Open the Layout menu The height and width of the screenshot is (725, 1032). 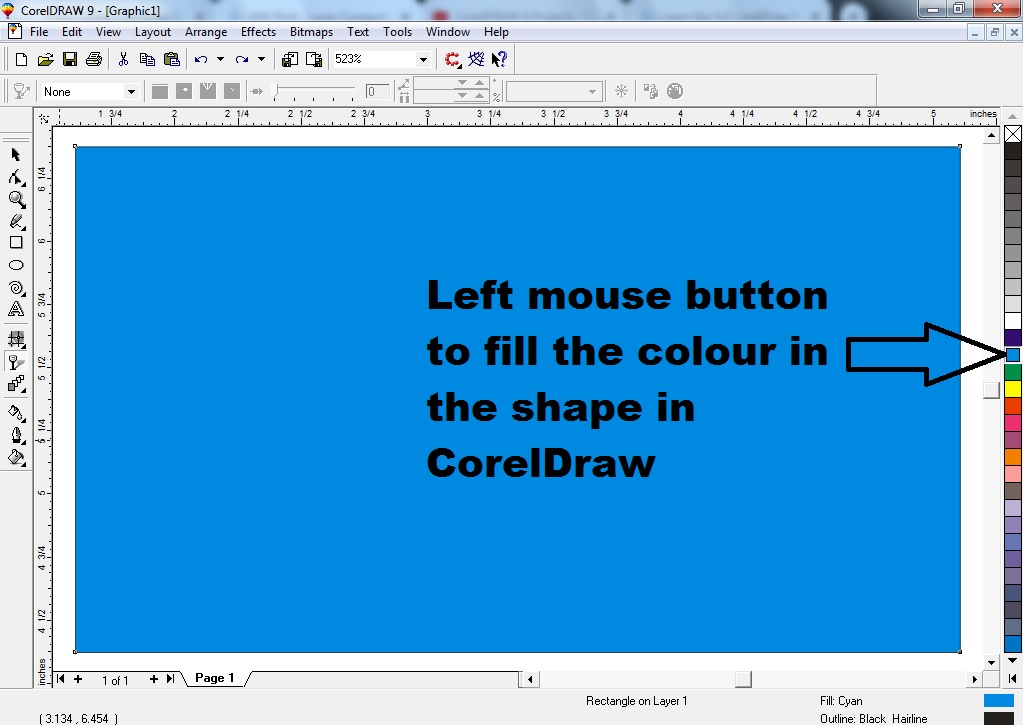coord(153,32)
